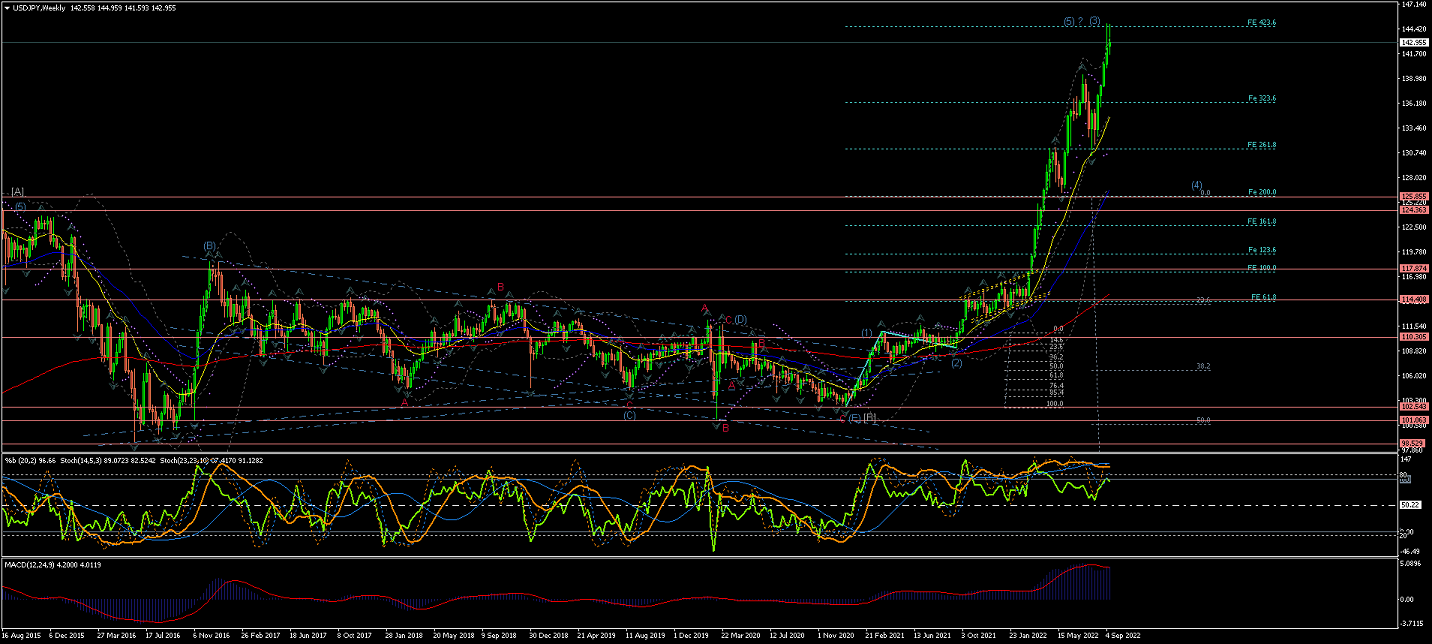
Task: Select the 98.529 price tag on axis
Action: pyautogui.click(x=1411, y=443)
